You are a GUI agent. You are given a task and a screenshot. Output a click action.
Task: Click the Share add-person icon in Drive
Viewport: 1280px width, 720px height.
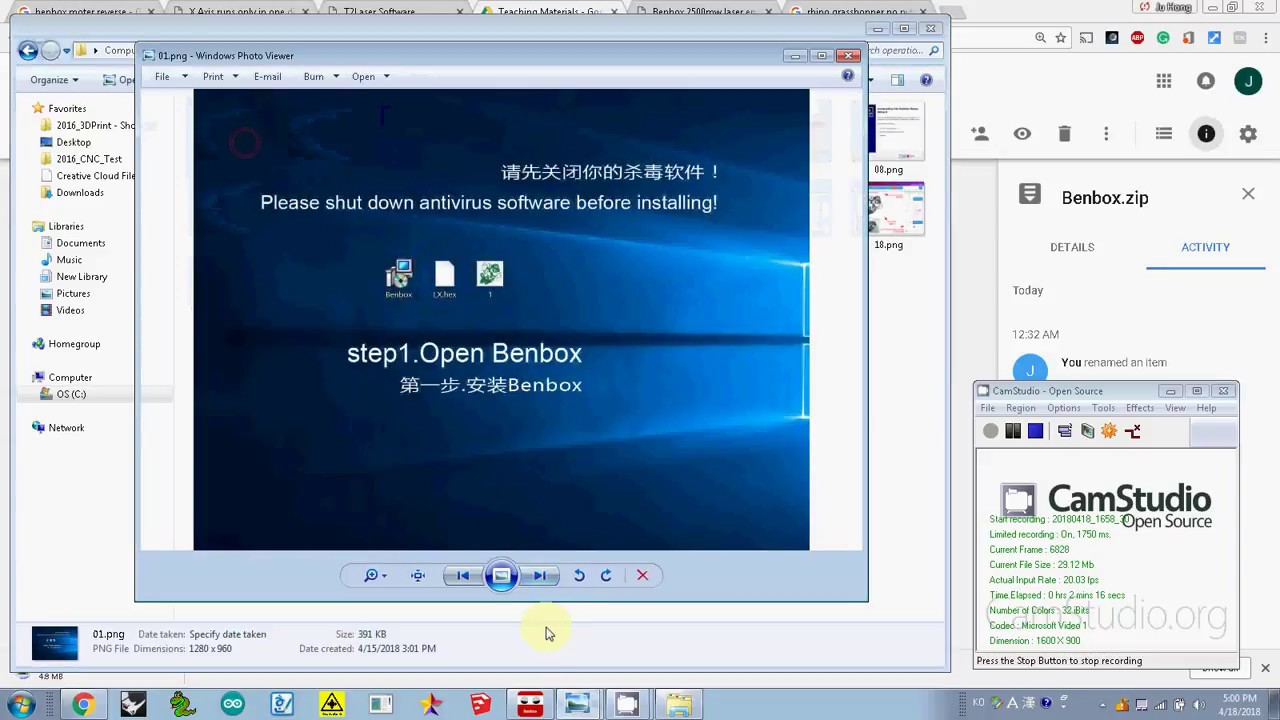[979, 133]
